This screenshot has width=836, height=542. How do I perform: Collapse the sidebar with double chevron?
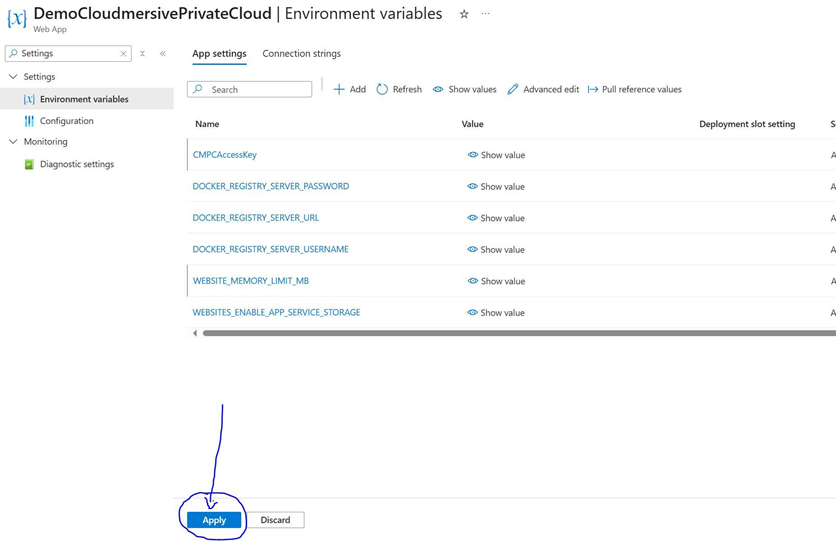click(163, 53)
